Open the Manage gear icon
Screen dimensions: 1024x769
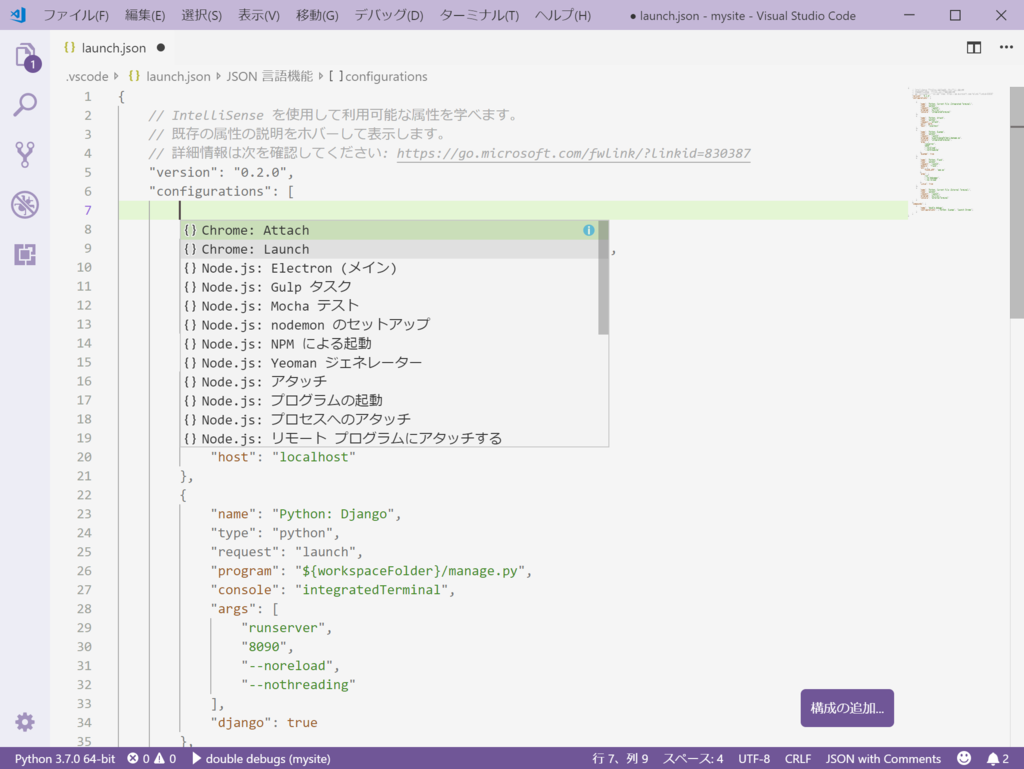[x=25, y=722]
